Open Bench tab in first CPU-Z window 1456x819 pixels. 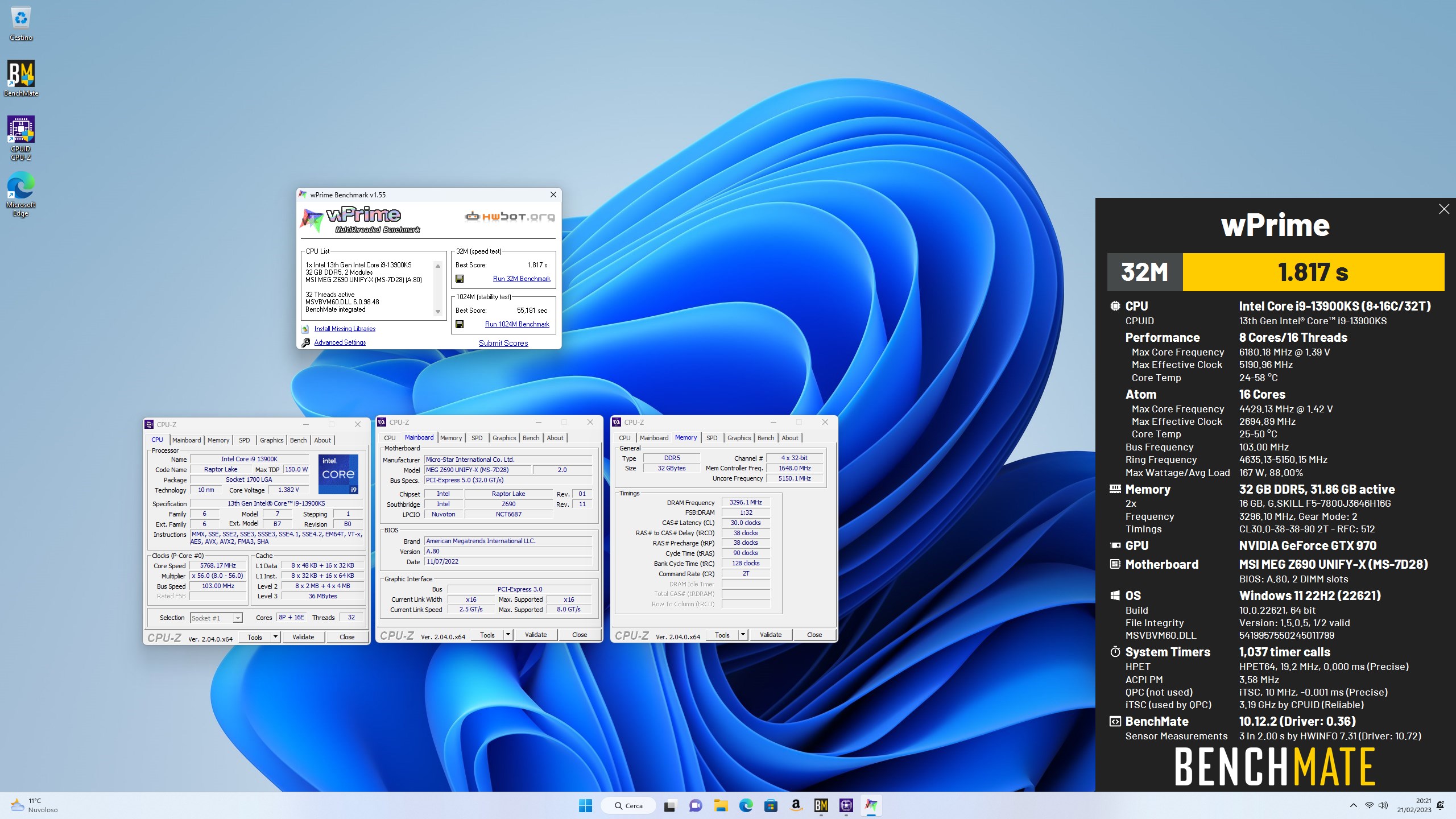[x=298, y=440]
